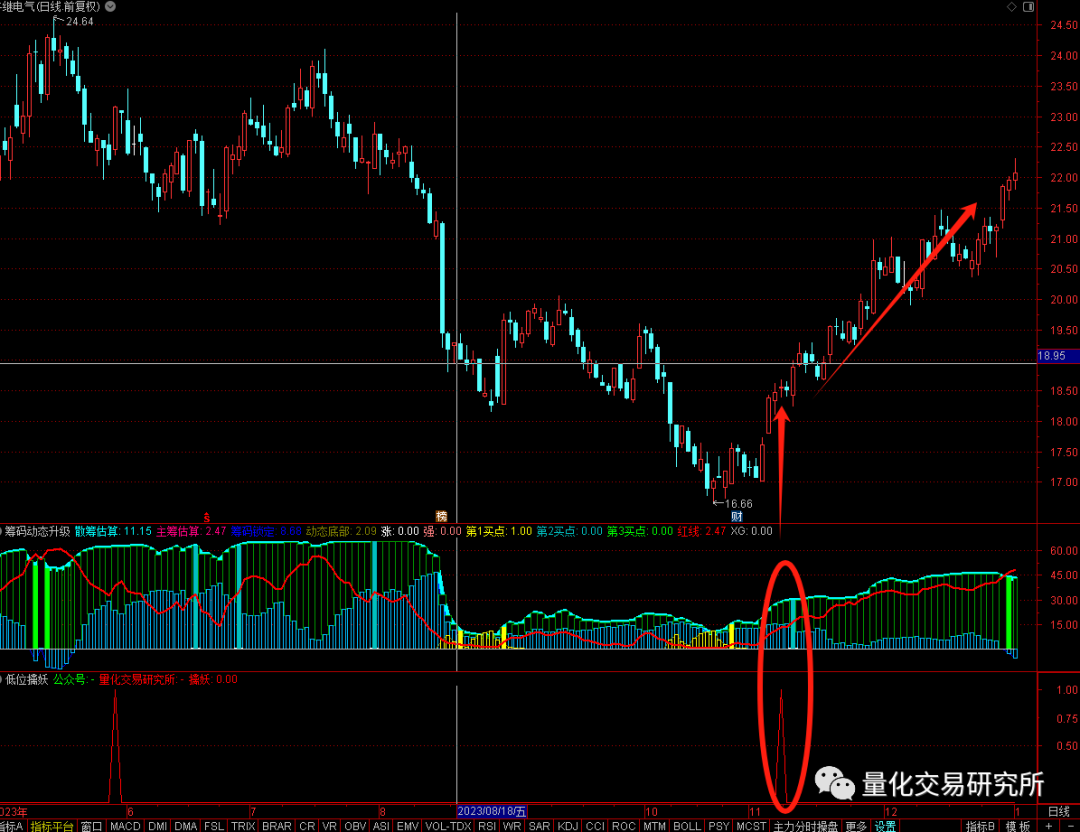Click the 财 financial report marker below the low
This screenshot has width=1080, height=832.
tap(736, 517)
